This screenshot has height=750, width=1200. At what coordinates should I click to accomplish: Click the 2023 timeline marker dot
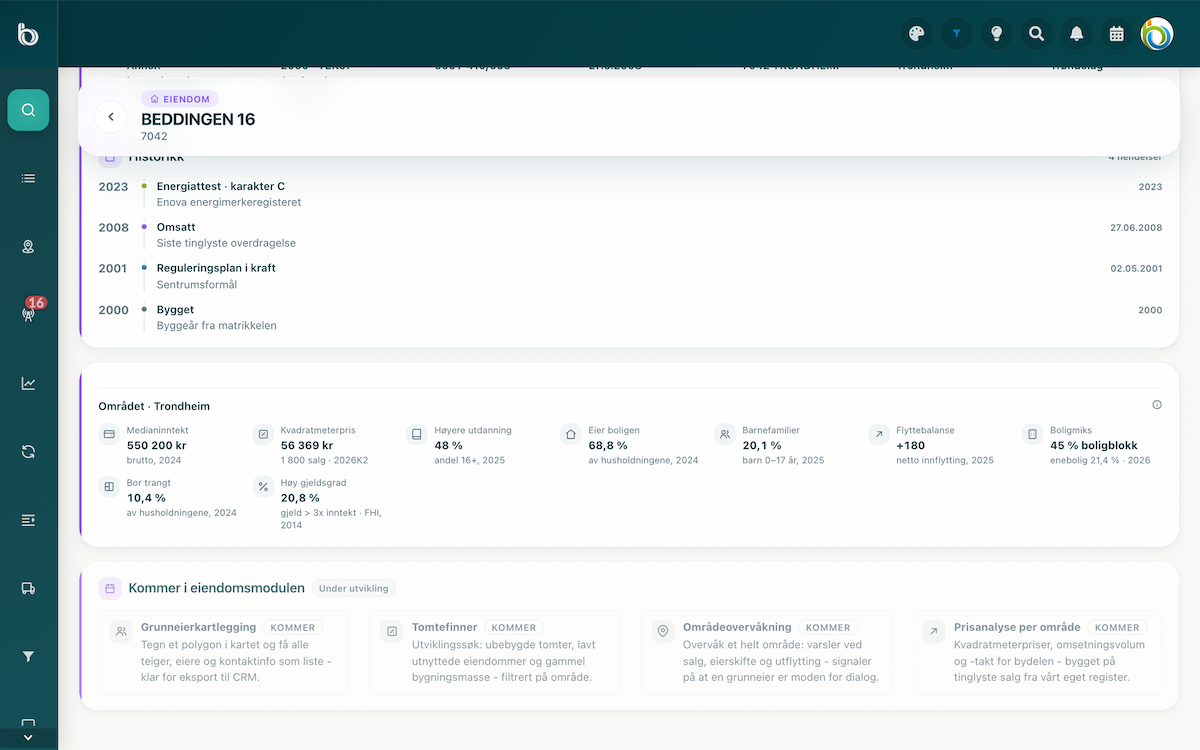144,186
